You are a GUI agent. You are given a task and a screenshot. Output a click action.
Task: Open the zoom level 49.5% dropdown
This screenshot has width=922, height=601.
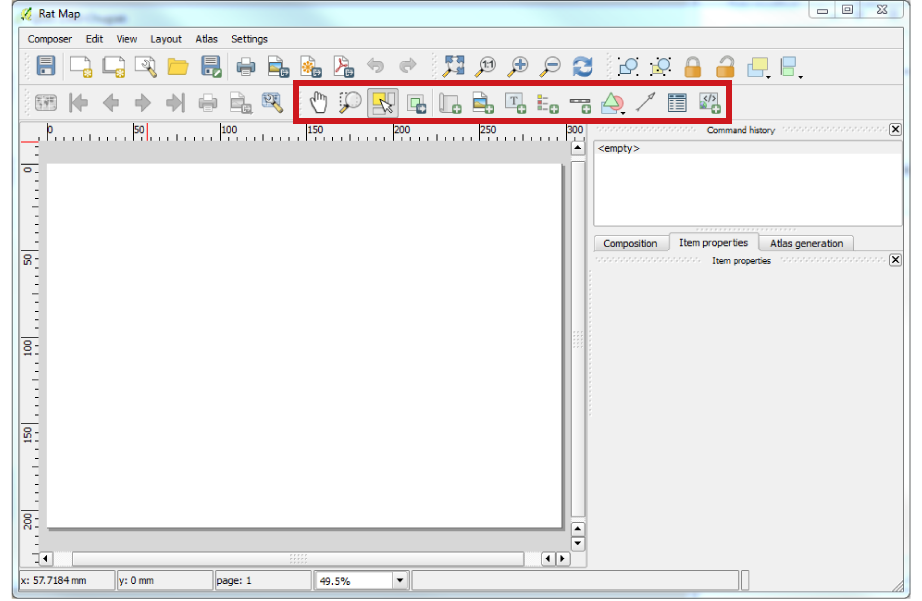[399, 580]
